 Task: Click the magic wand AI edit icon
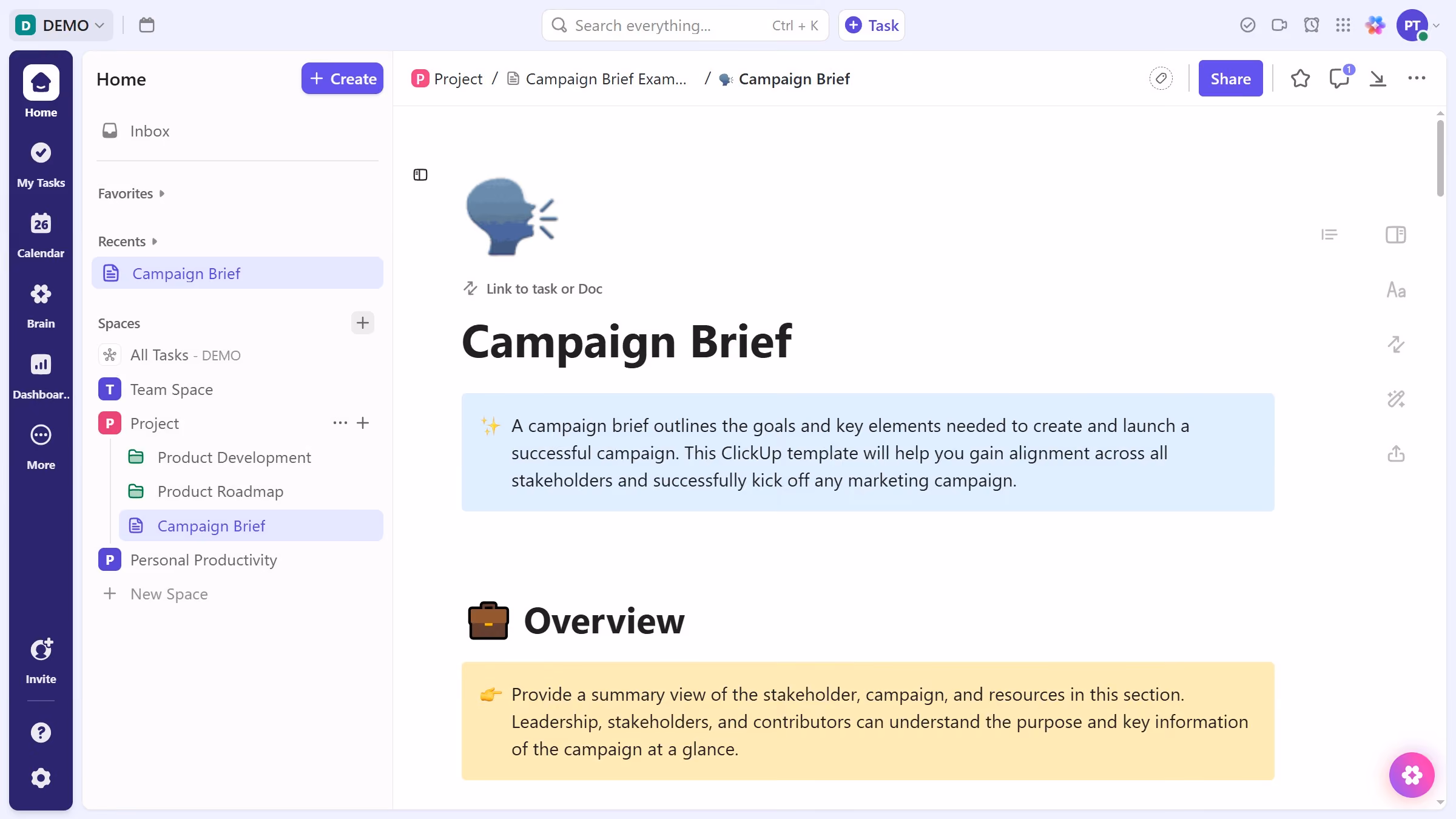pos(1395,399)
